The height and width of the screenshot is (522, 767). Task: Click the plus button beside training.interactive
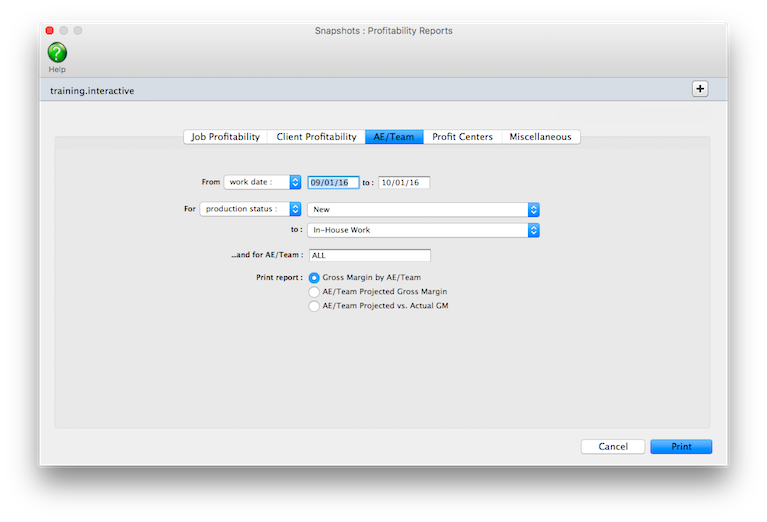click(700, 89)
